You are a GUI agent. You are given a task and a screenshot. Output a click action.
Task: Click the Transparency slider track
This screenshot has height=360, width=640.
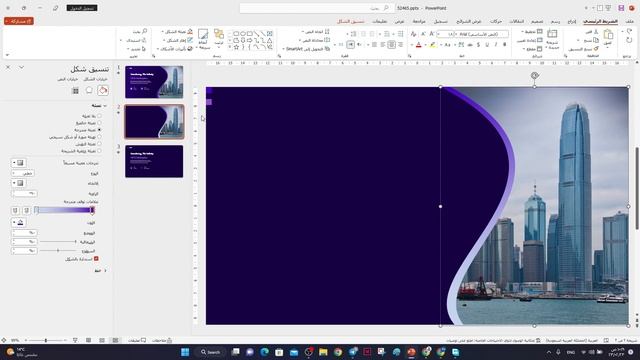coord(58,242)
